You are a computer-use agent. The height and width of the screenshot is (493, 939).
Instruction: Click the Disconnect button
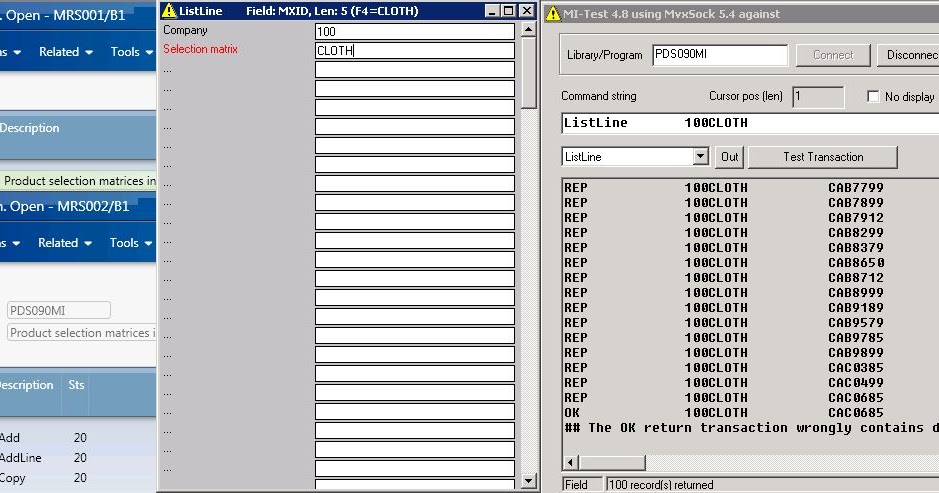pos(908,55)
